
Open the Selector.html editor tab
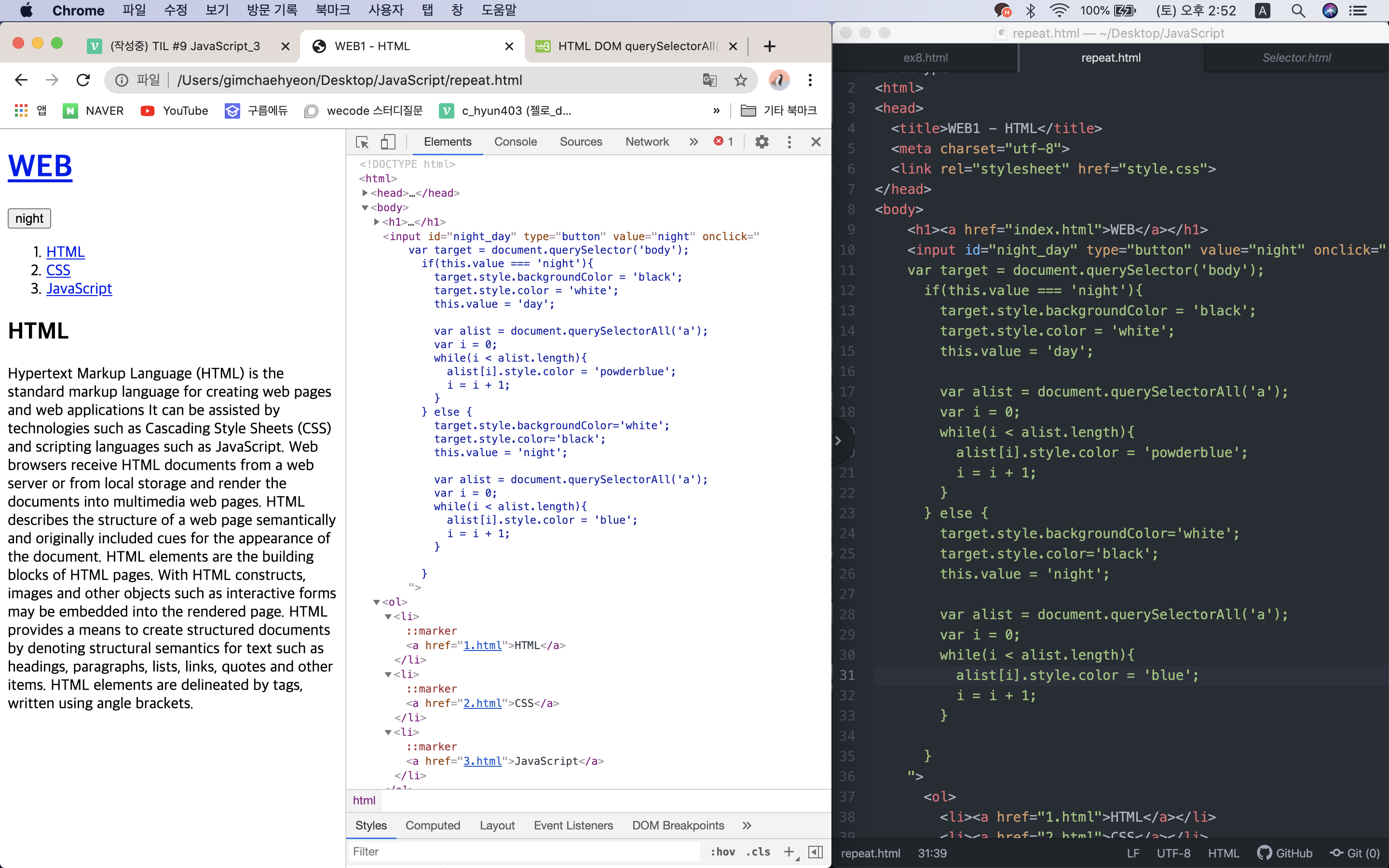[1296, 57]
